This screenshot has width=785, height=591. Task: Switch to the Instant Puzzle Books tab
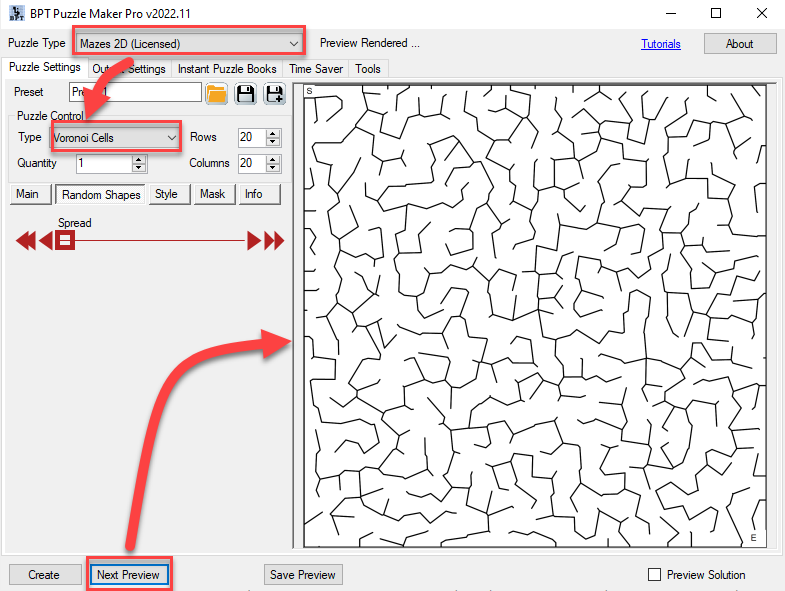click(227, 69)
